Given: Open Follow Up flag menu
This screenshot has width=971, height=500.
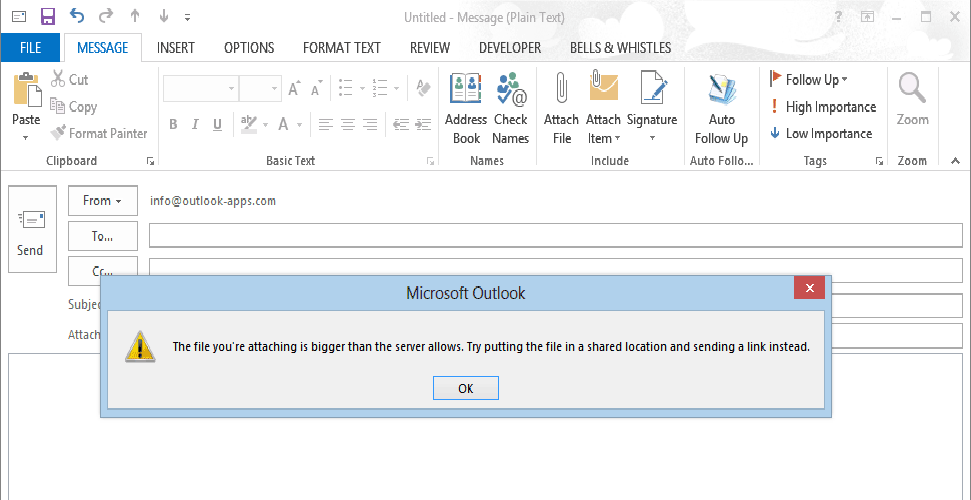Looking at the screenshot, I should click(808, 79).
